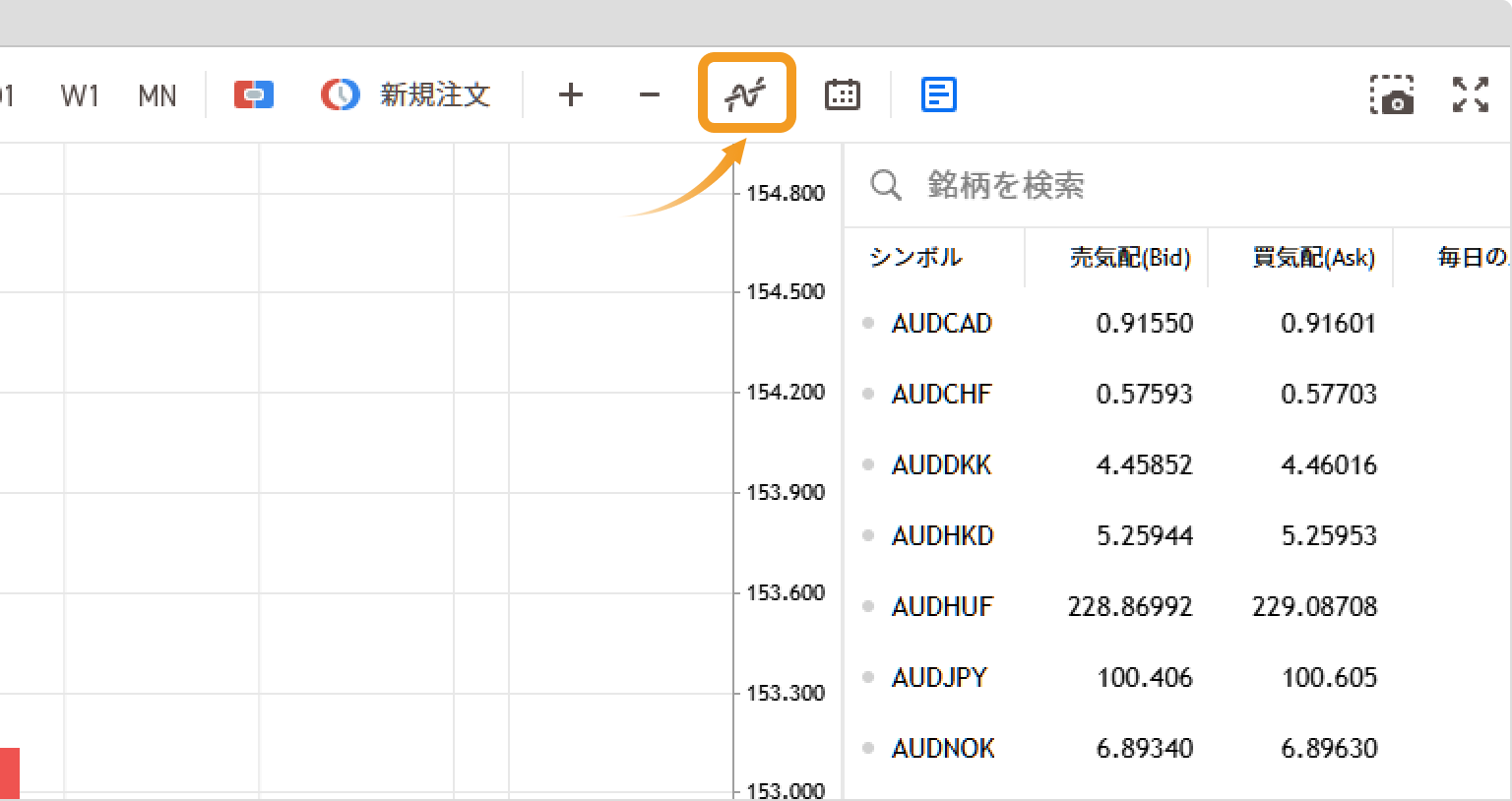This screenshot has height=801, width=1512.
Task: Click the 154.200 price scale label
Action: (x=786, y=392)
